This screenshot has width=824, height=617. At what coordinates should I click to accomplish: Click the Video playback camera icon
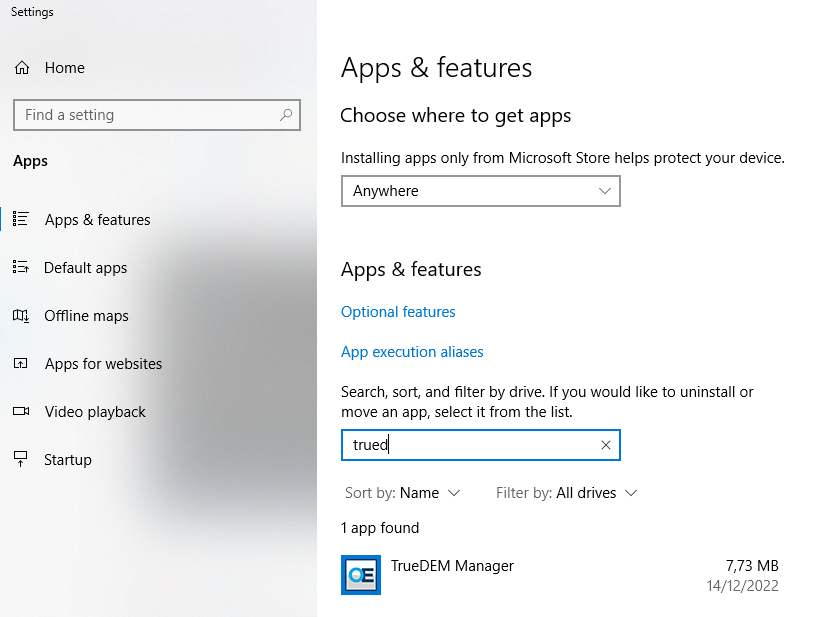point(20,412)
